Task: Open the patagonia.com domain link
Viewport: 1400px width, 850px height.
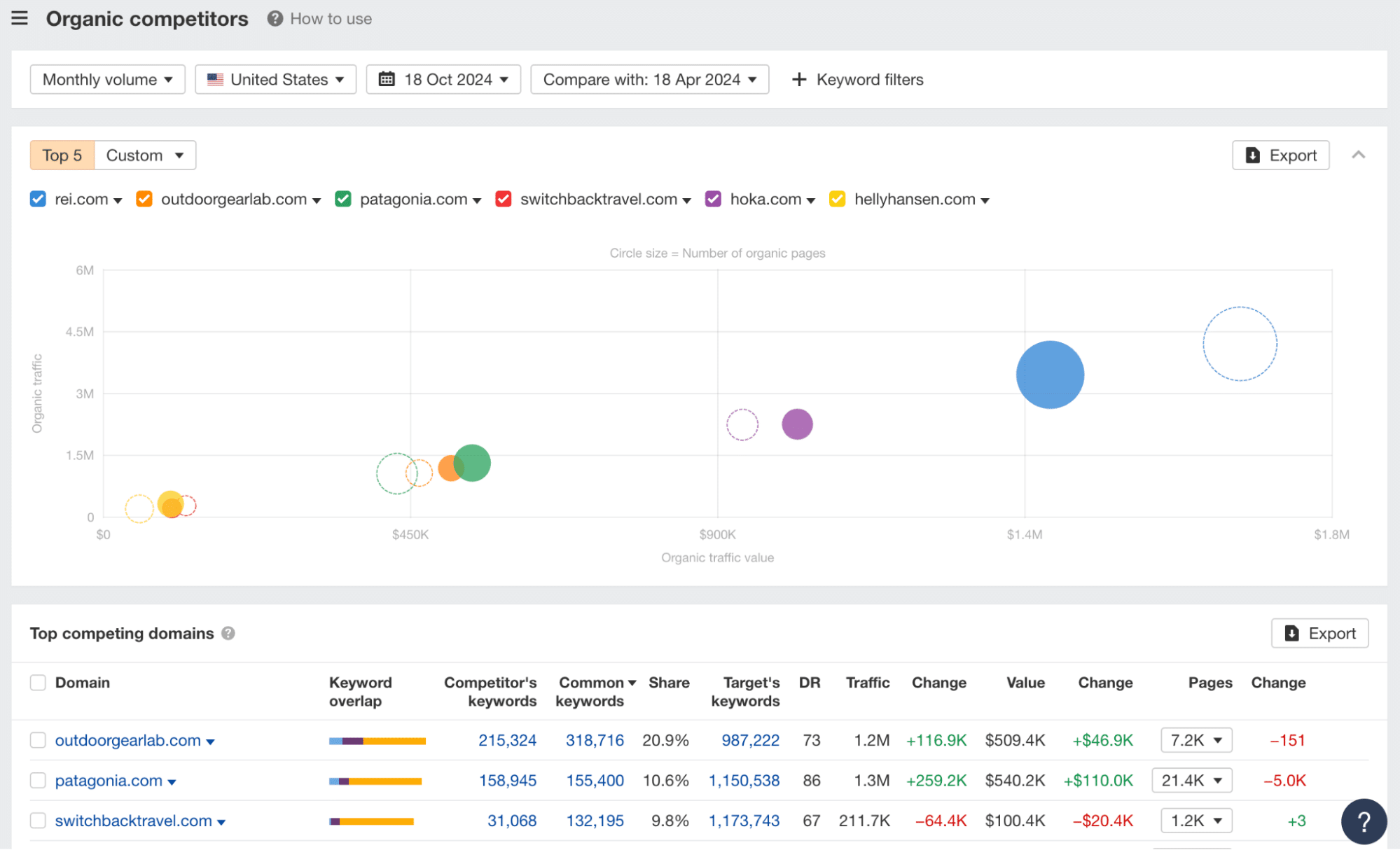Action: click(x=109, y=781)
